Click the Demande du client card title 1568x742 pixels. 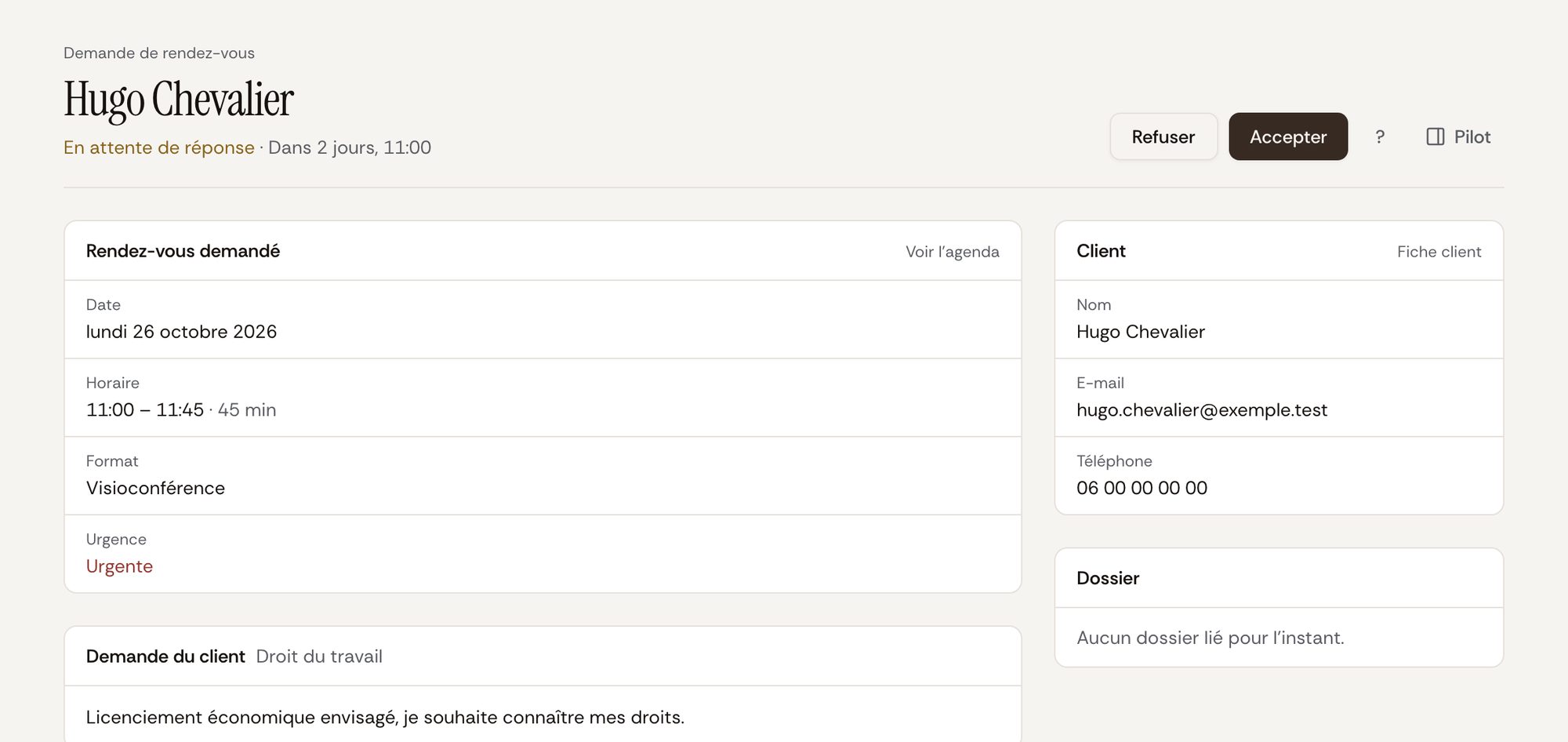point(165,657)
